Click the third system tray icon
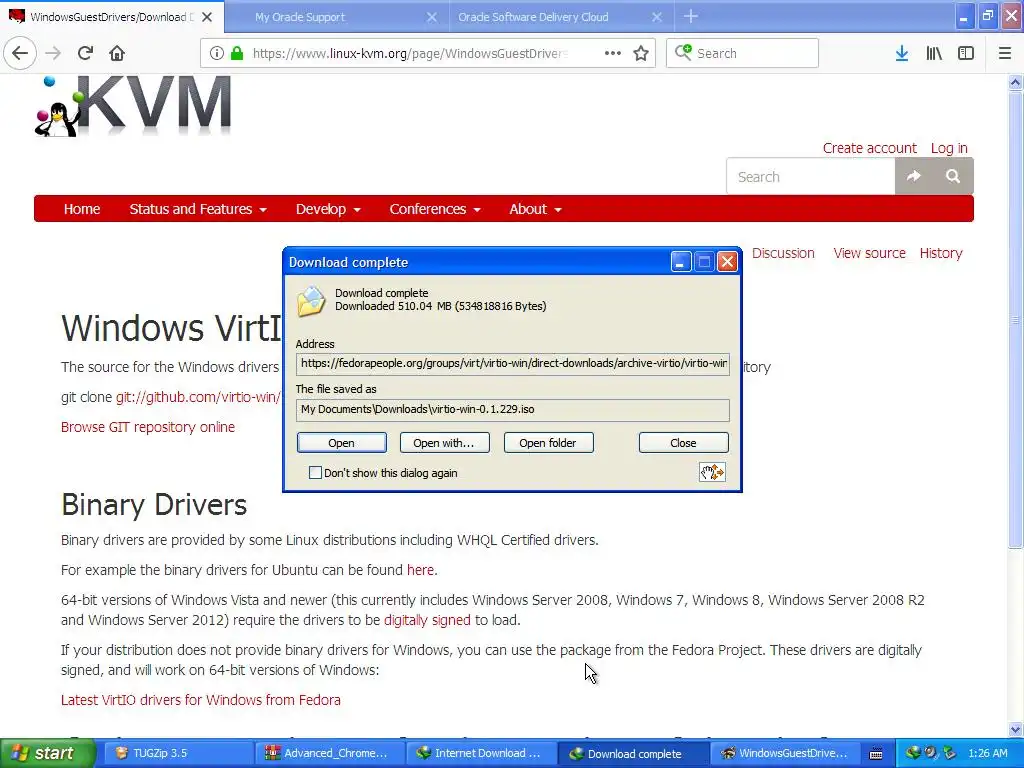Image resolution: width=1024 pixels, height=768 pixels. (x=949, y=753)
